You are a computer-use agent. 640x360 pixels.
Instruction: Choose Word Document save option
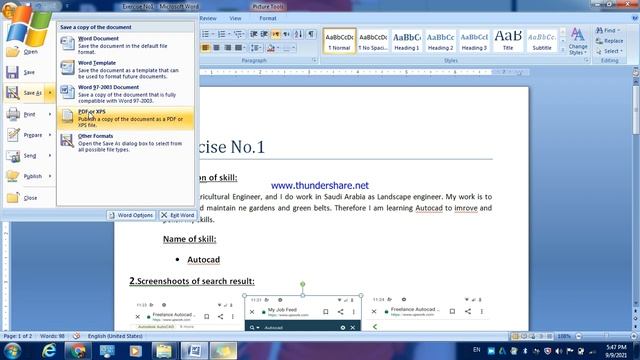(x=126, y=45)
